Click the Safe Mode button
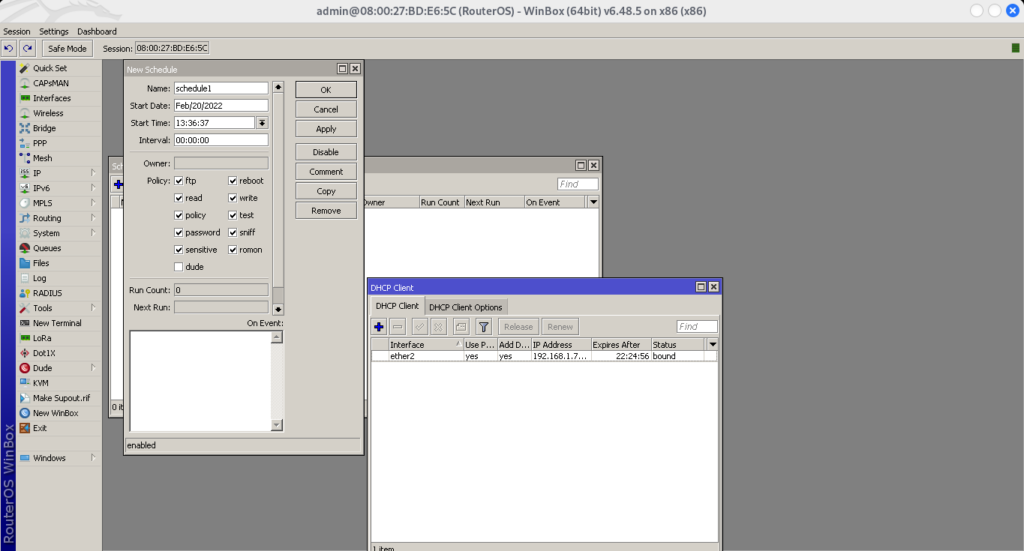This screenshot has height=551, width=1024. click(x=67, y=48)
